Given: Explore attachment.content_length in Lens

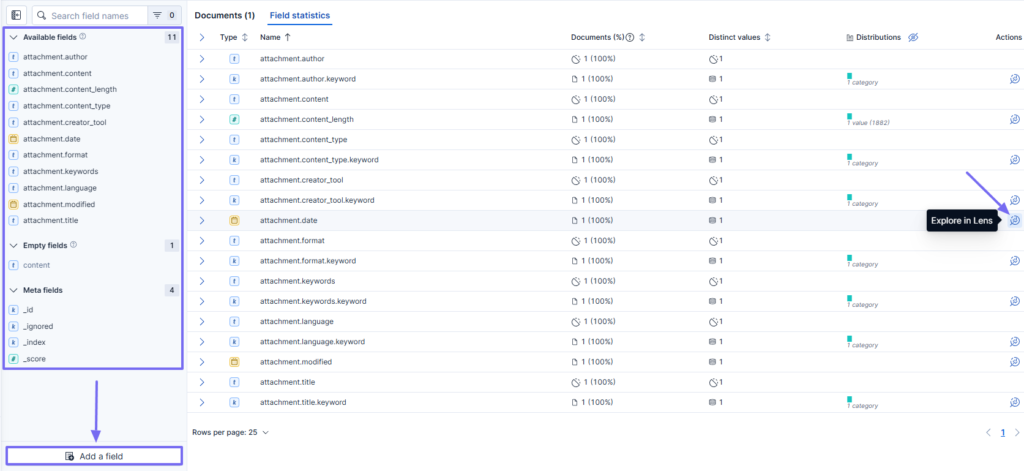Looking at the screenshot, I should click(x=1014, y=120).
